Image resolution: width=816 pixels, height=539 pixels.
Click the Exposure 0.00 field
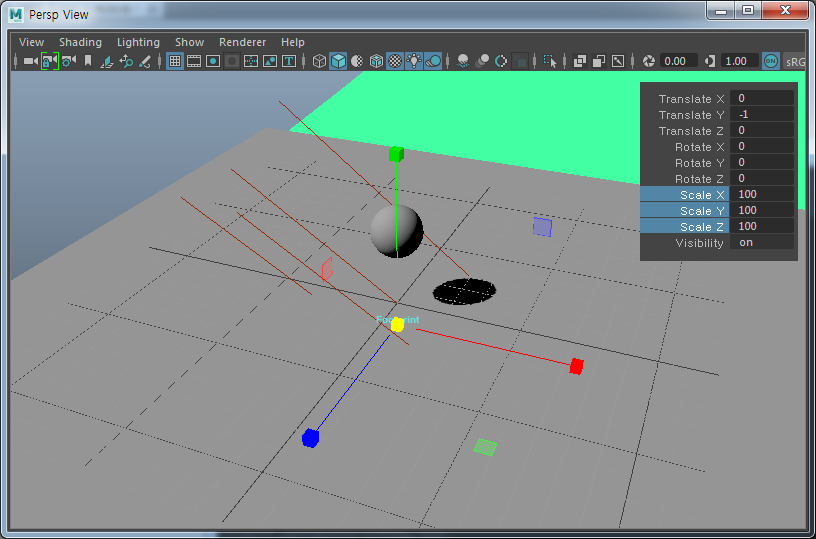point(679,61)
